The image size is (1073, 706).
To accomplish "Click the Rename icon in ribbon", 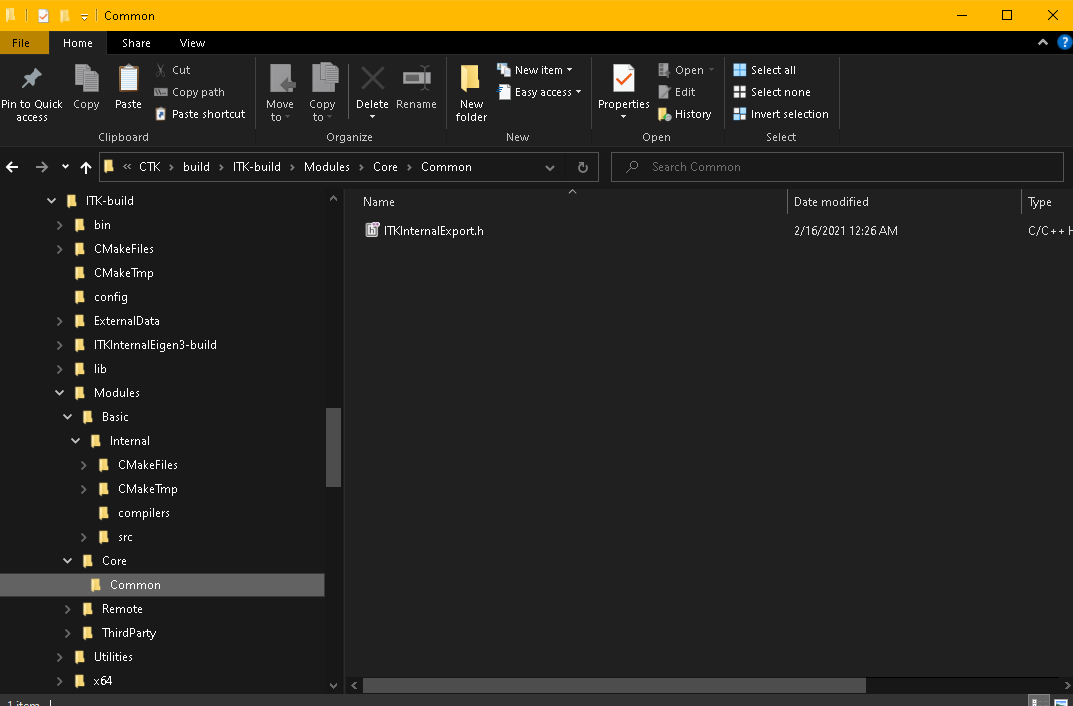I will pos(416,79).
